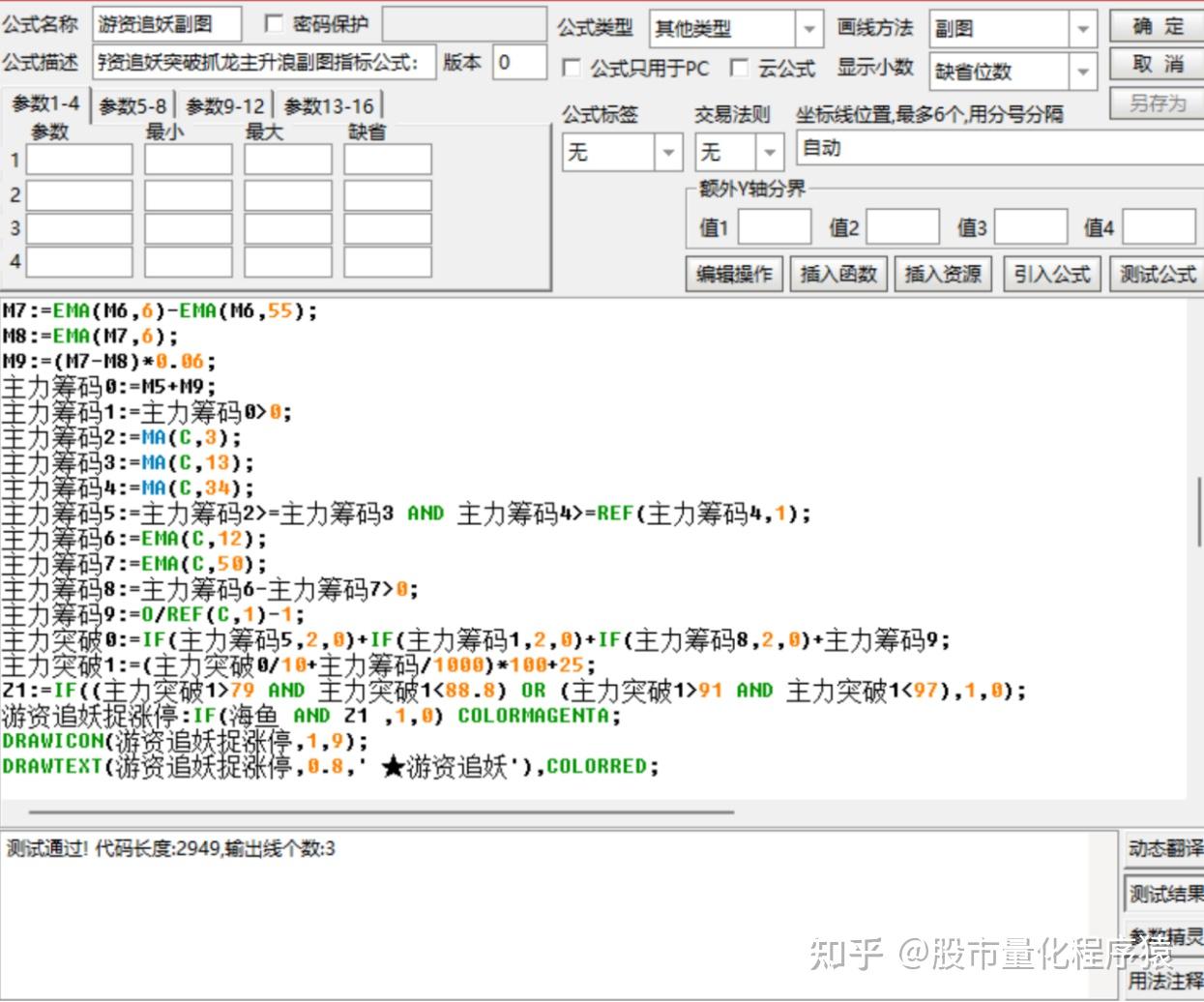Click the 主力筹码9:=O/REF(C,1)-1 line

click(153, 614)
